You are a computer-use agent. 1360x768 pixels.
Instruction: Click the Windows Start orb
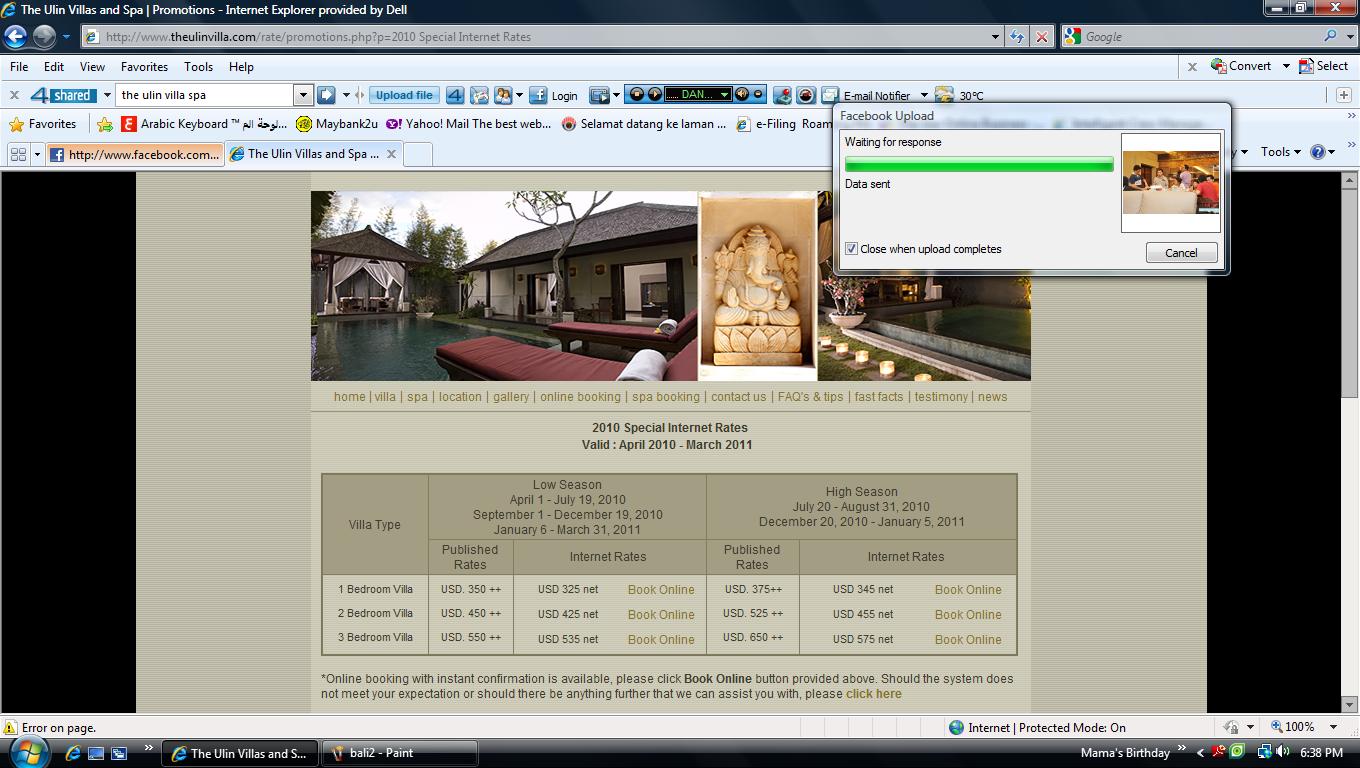point(28,752)
